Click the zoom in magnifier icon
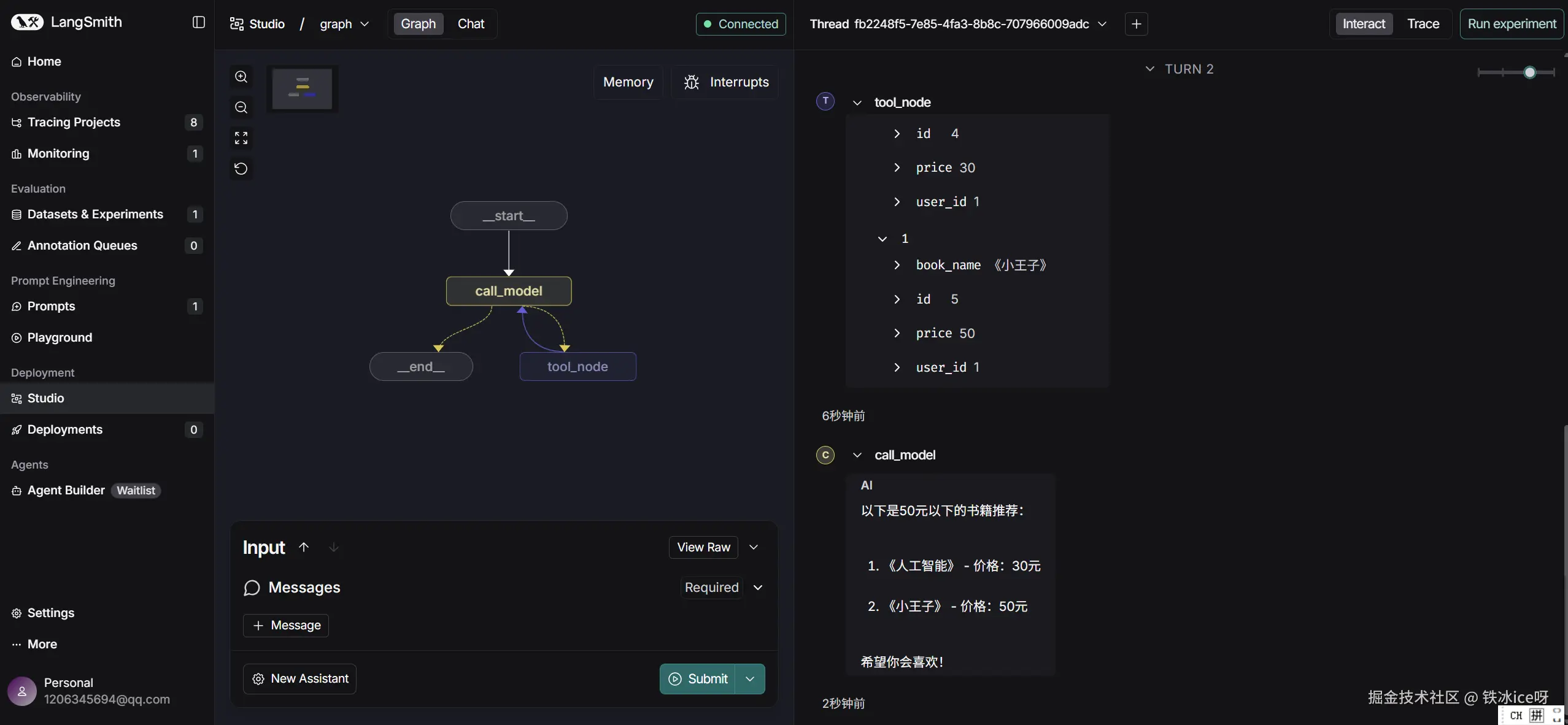 tap(241, 77)
